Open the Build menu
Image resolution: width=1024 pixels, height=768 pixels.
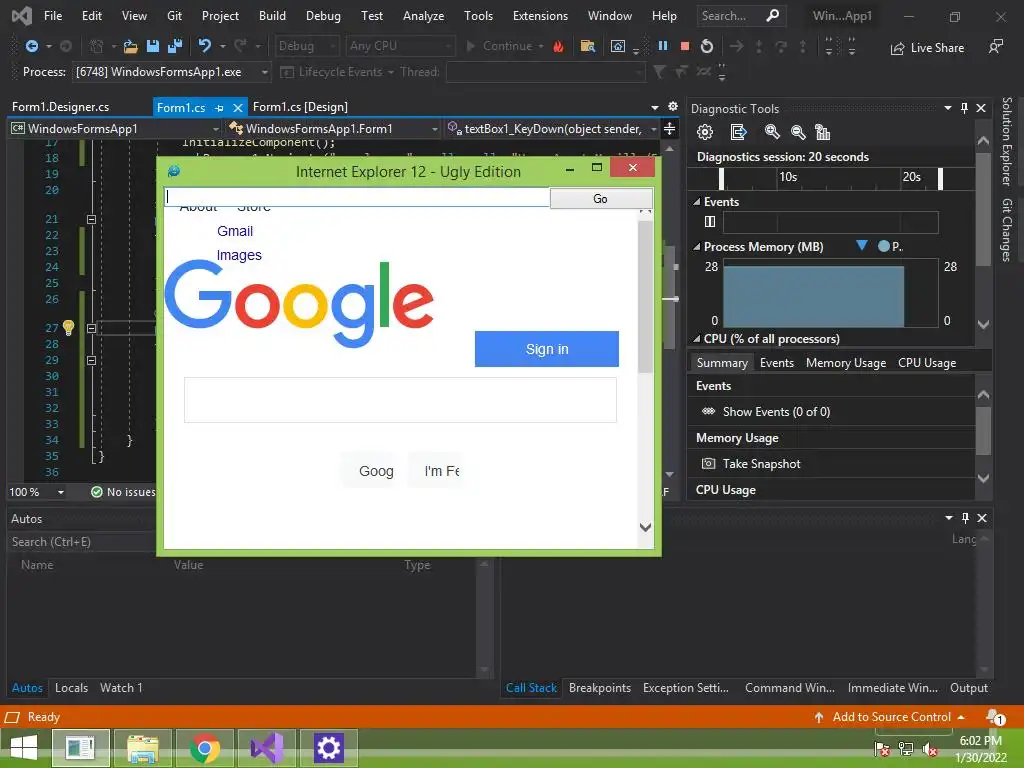tap(272, 16)
